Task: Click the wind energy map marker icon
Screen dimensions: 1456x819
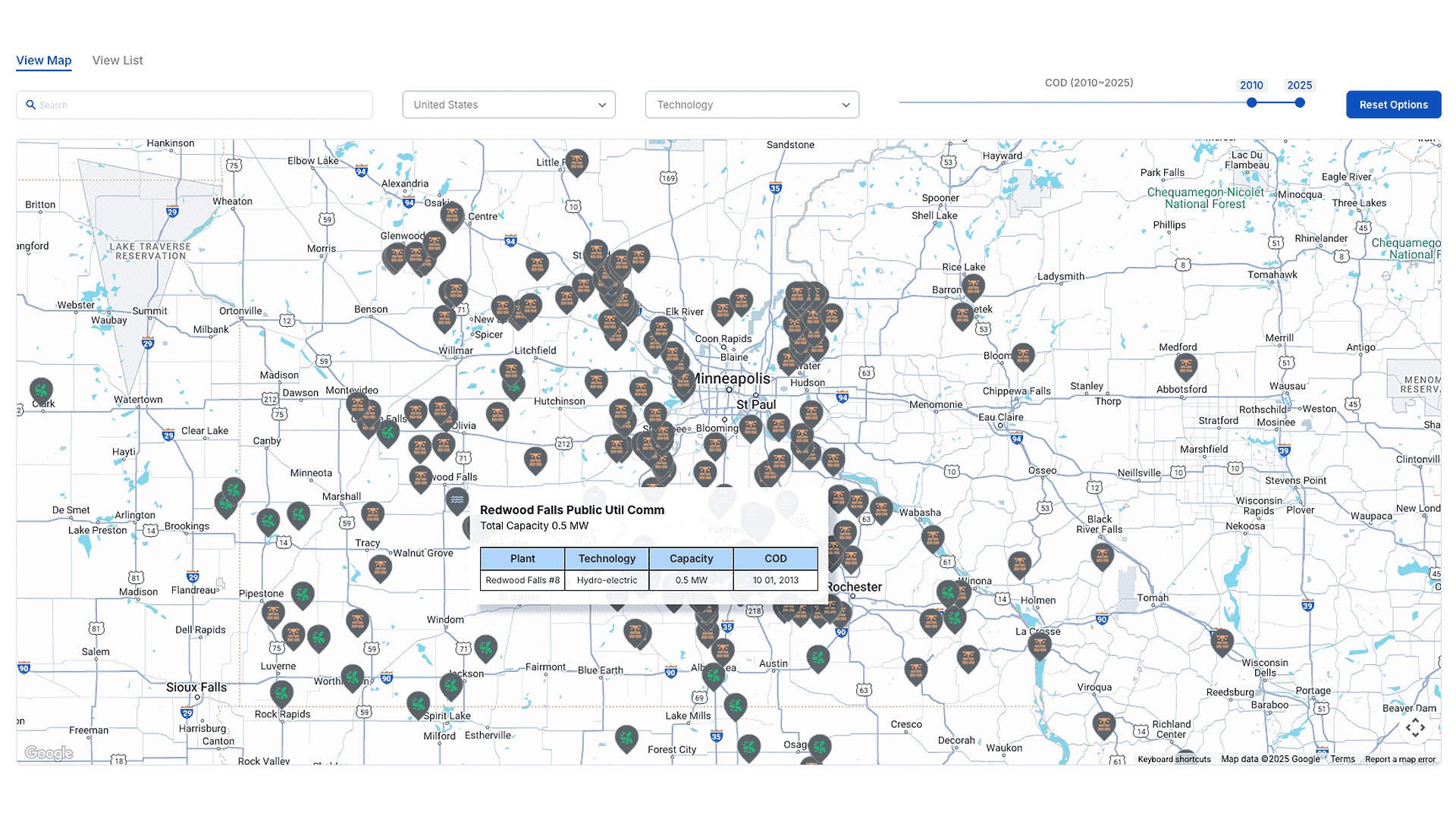Action: (41, 387)
